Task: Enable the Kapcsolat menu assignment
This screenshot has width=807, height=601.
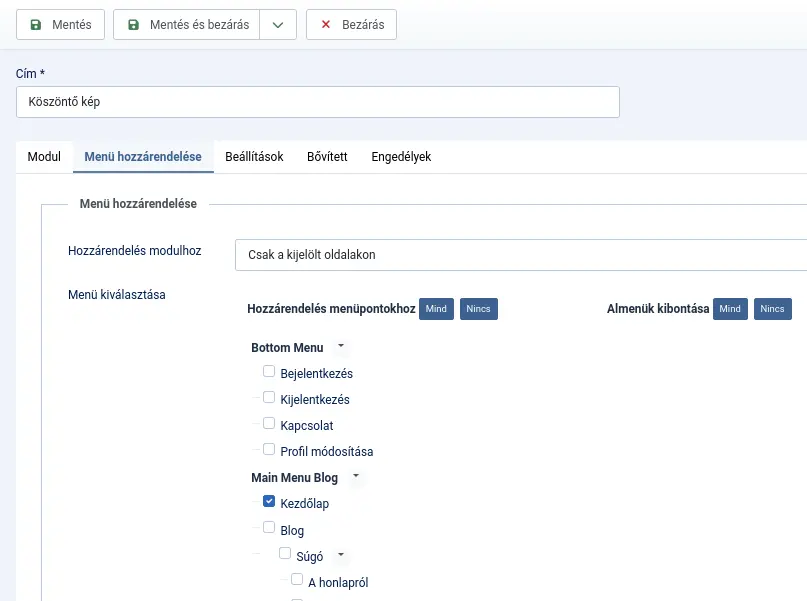Action: 268,422
